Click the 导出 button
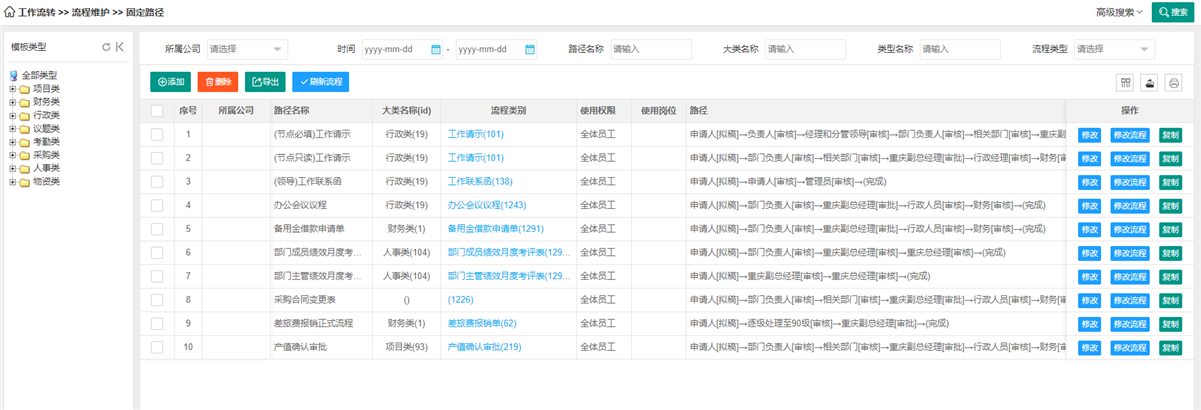This screenshot has width=1201, height=410. click(265, 82)
